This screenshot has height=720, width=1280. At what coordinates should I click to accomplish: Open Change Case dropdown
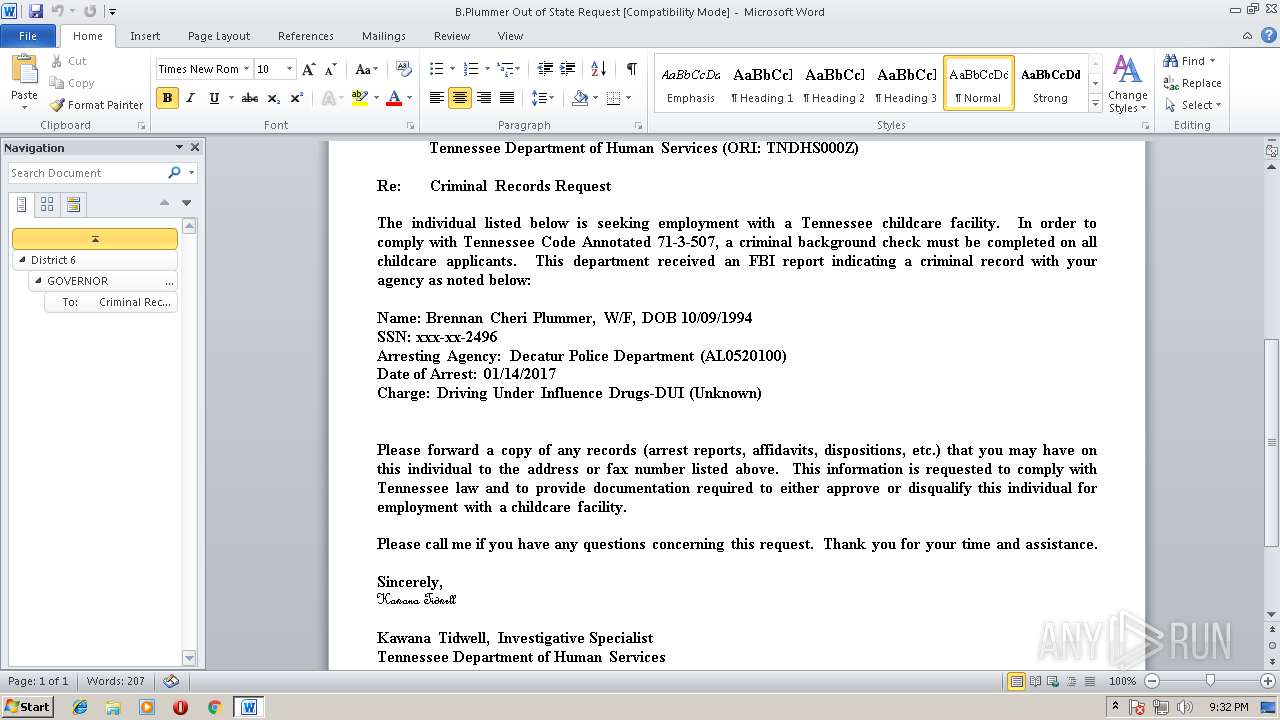click(x=367, y=69)
